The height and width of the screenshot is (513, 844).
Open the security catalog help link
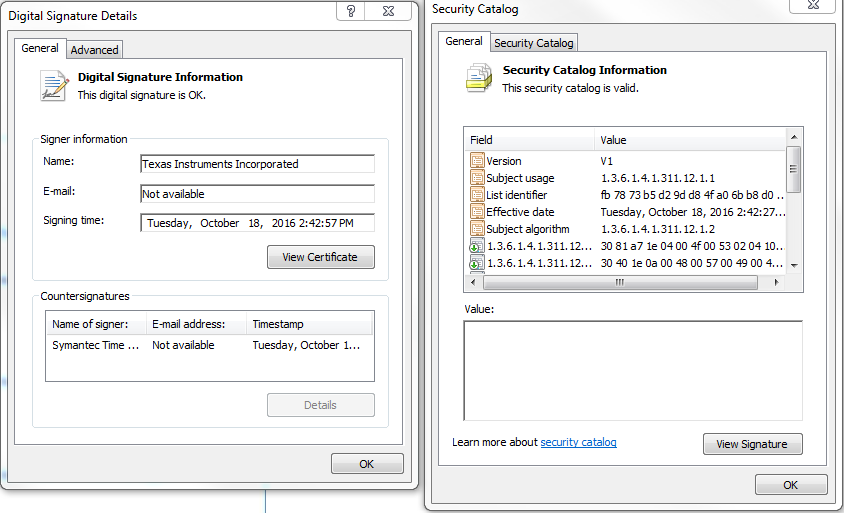[x=578, y=442]
